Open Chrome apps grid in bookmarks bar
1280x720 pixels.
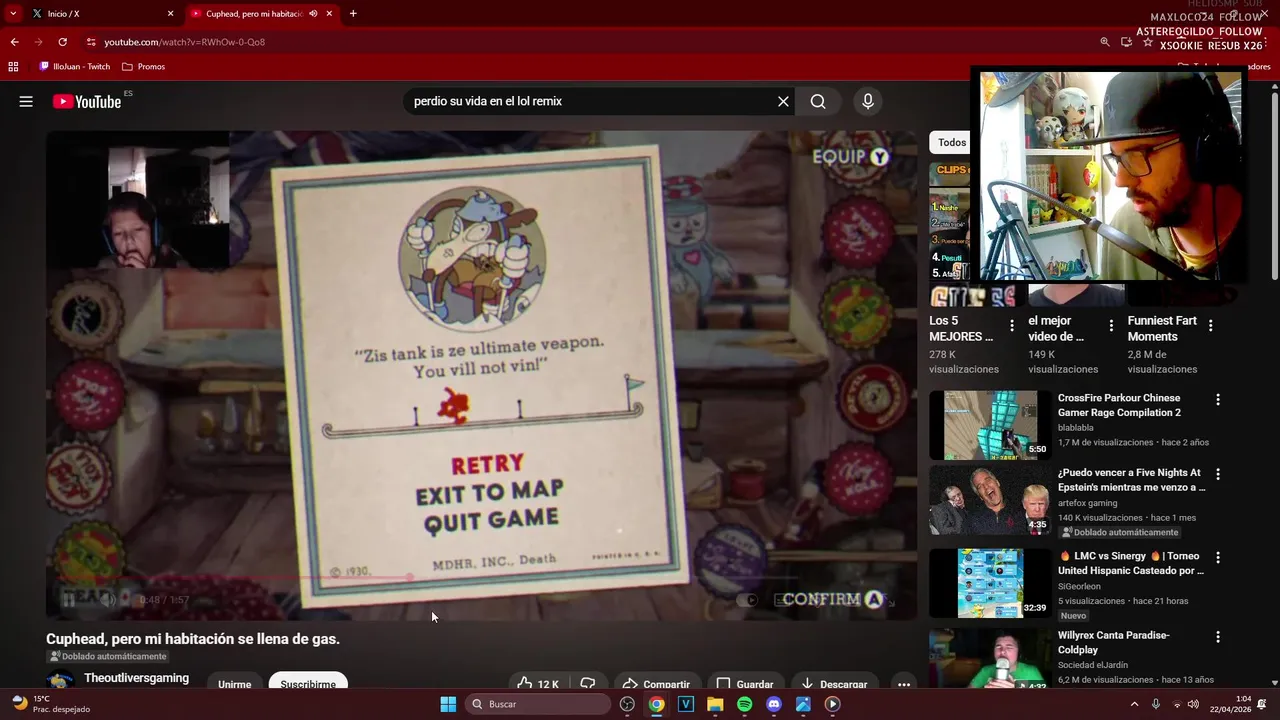(x=13, y=66)
